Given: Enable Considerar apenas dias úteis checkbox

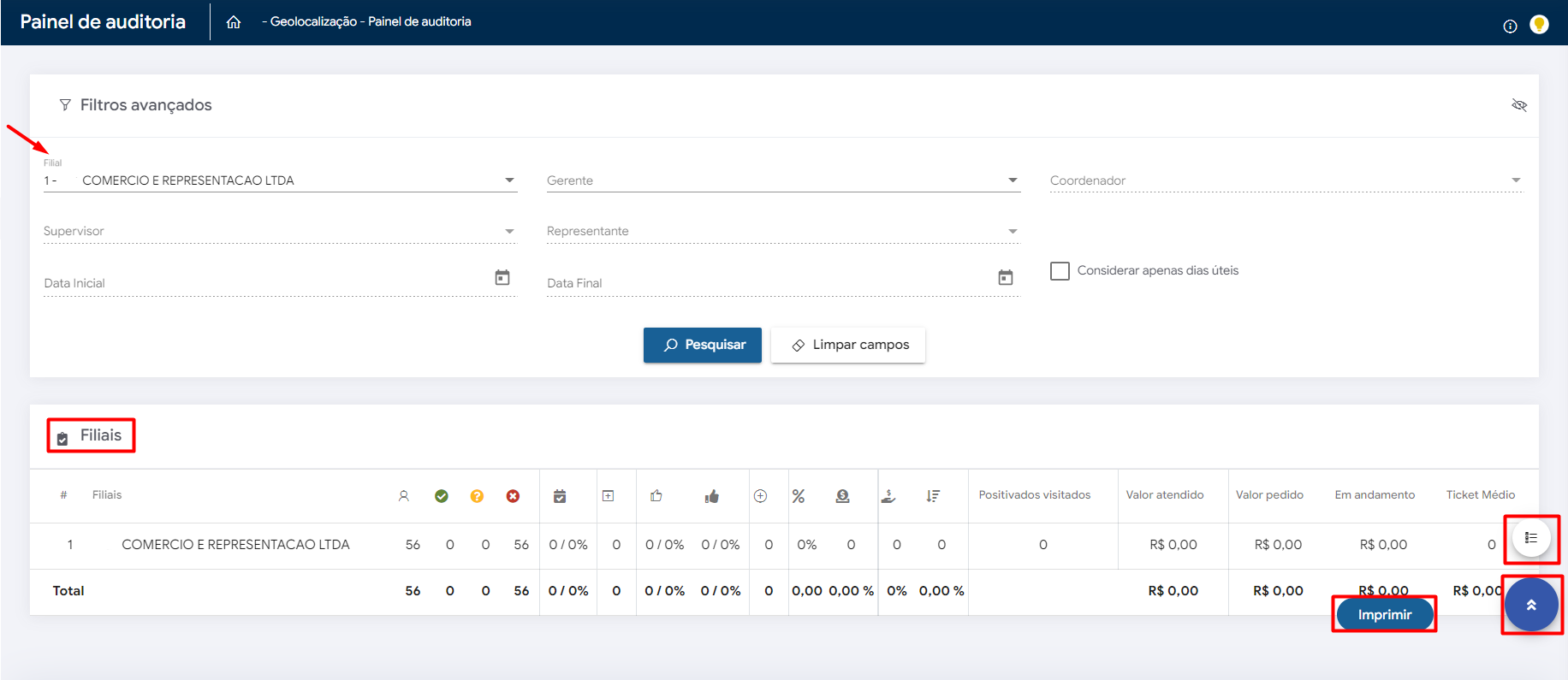Looking at the screenshot, I should [1060, 271].
